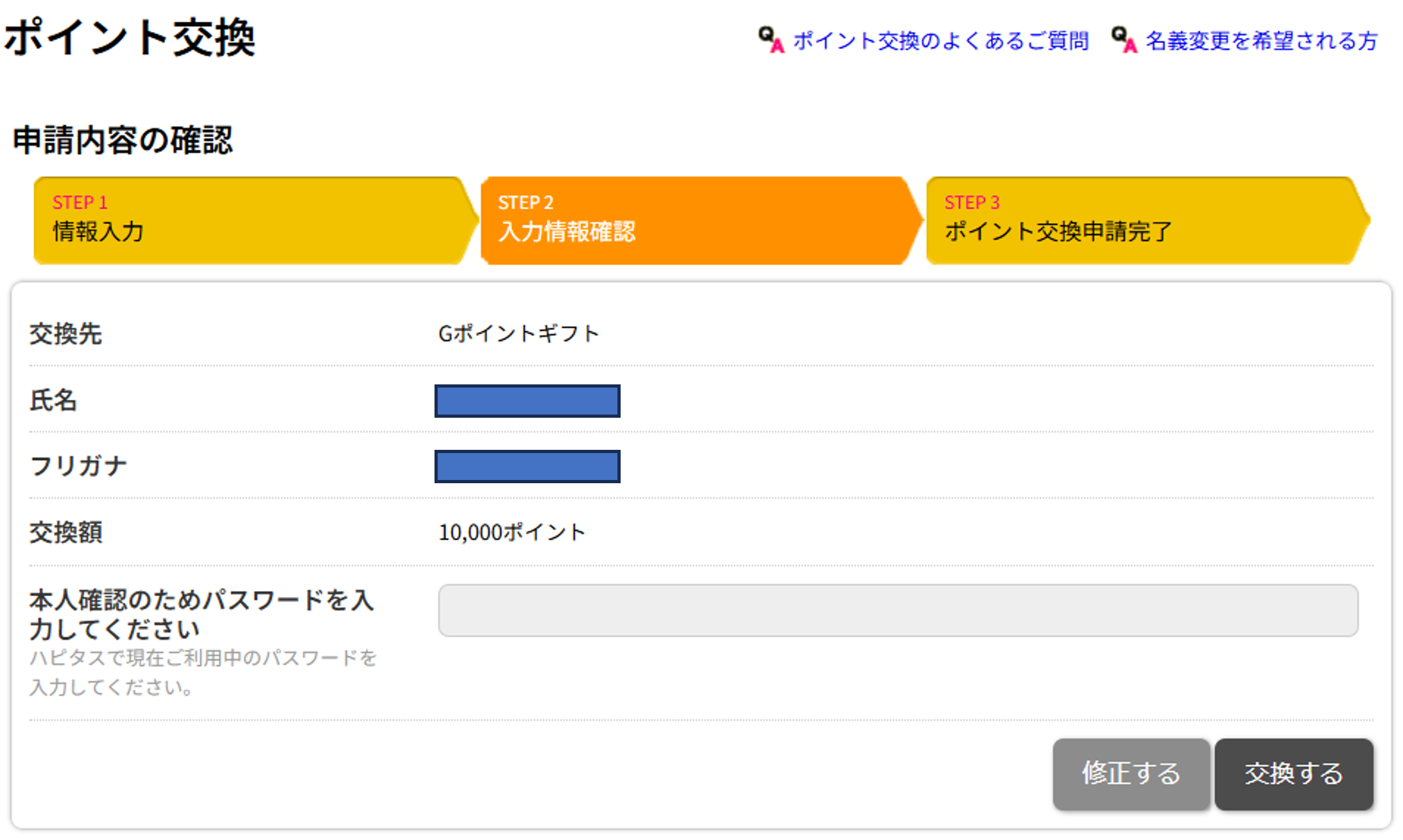Click the 交換先 row label
1403x840 pixels.
pos(65,334)
